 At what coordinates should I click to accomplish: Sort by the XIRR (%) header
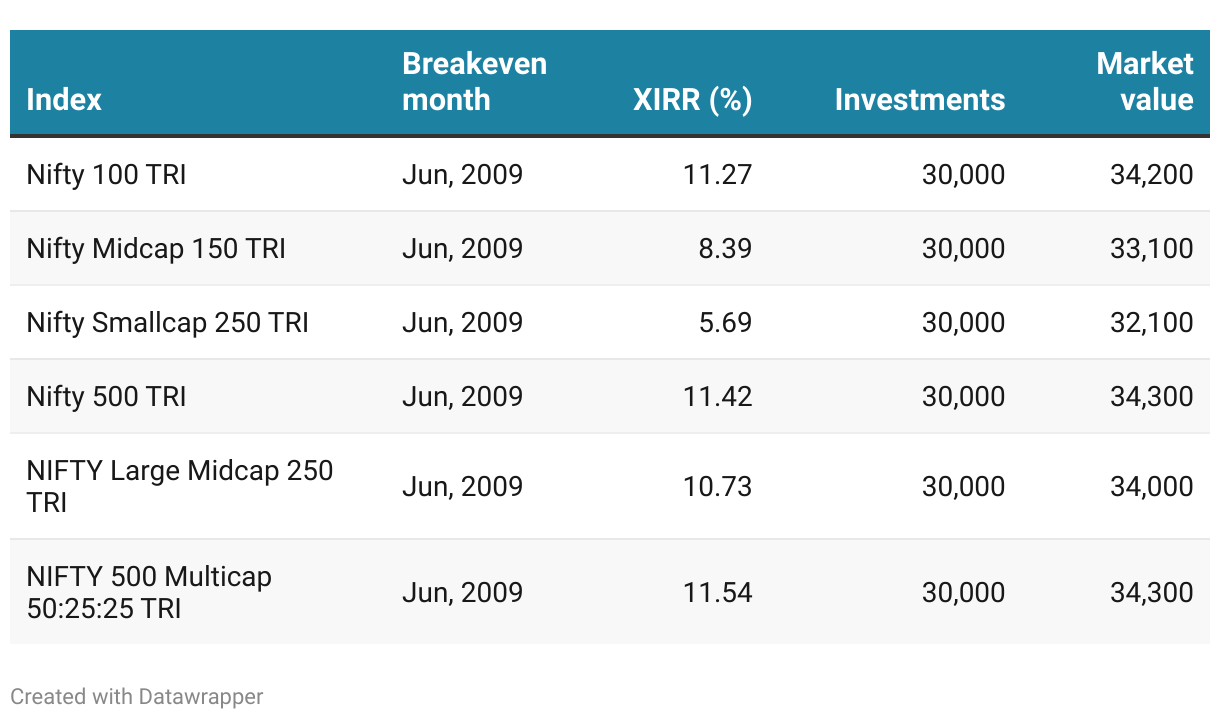tap(692, 100)
